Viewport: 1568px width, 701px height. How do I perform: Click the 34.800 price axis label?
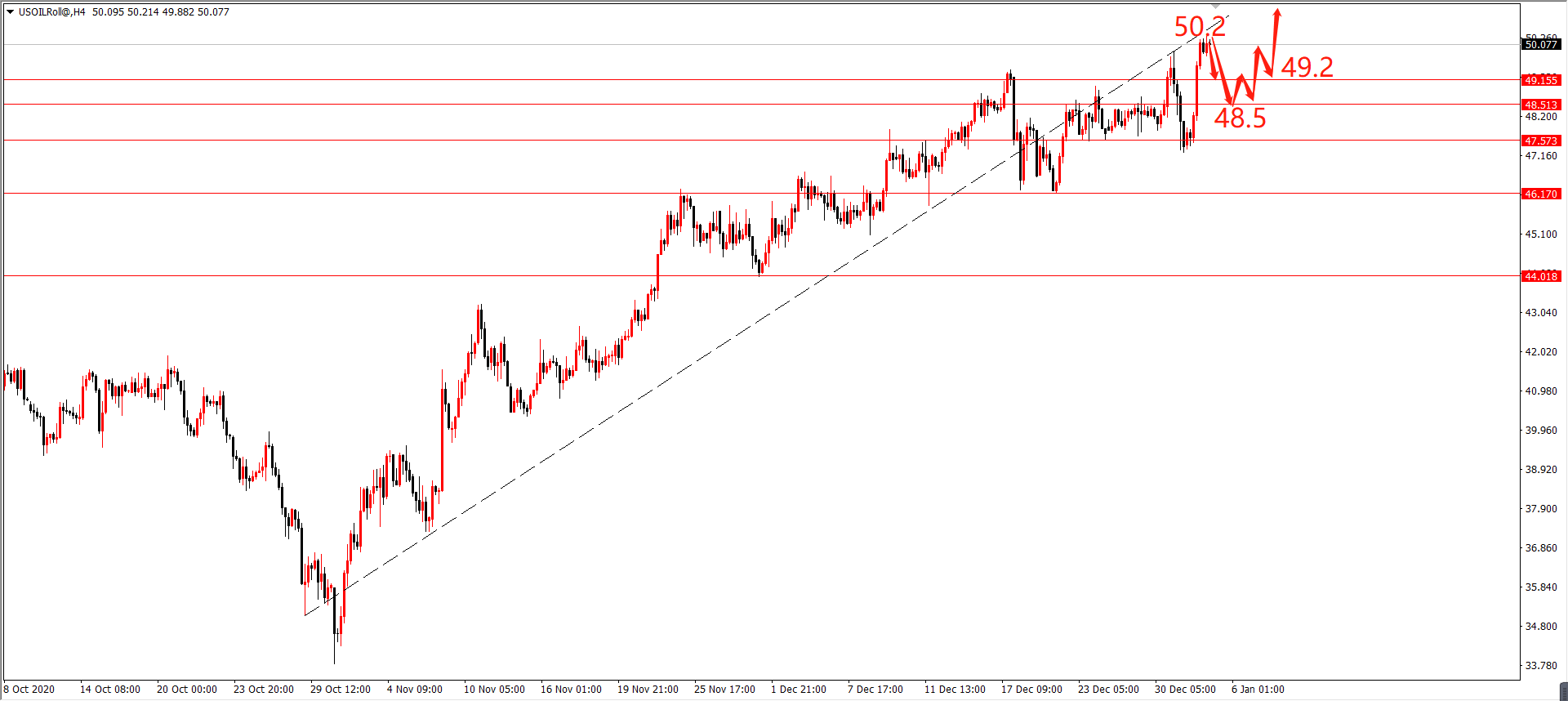(x=1541, y=626)
